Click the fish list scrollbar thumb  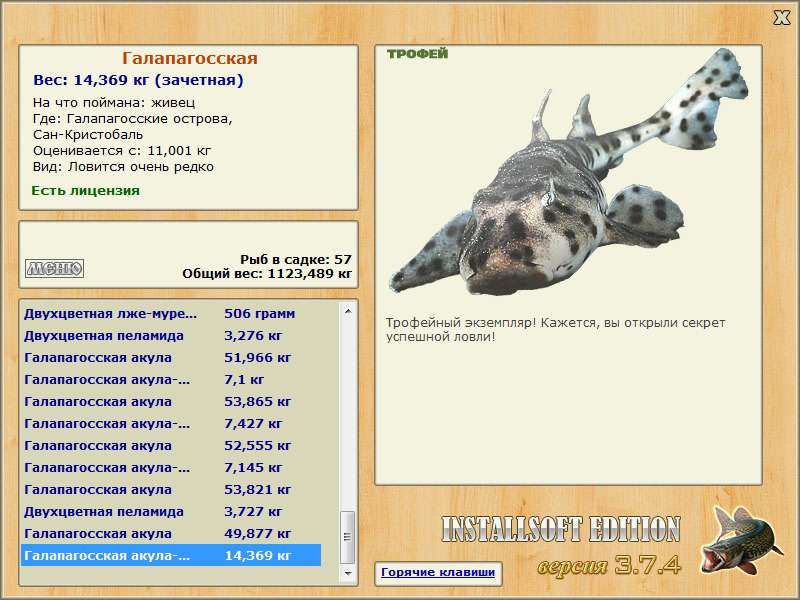point(348,536)
